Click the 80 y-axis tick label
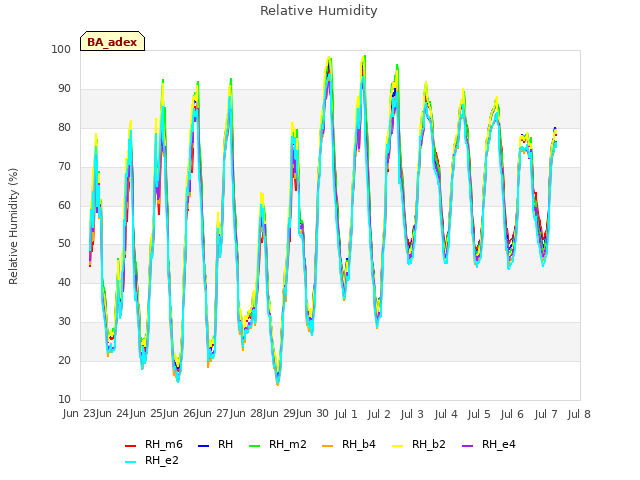 click(x=64, y=127)
